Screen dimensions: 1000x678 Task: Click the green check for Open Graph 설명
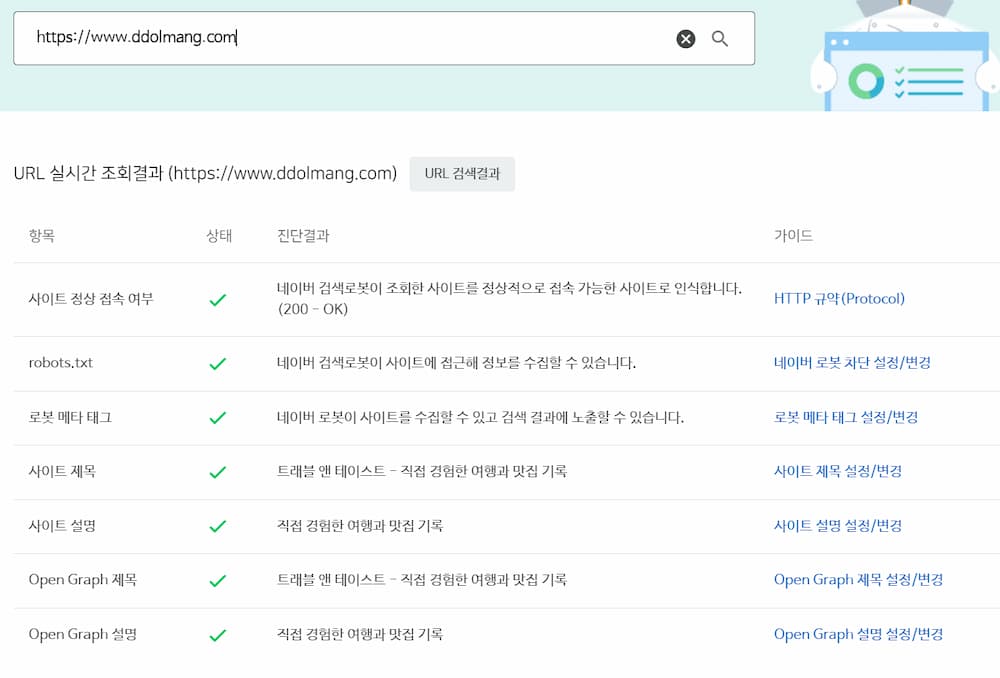pos(217,635)
